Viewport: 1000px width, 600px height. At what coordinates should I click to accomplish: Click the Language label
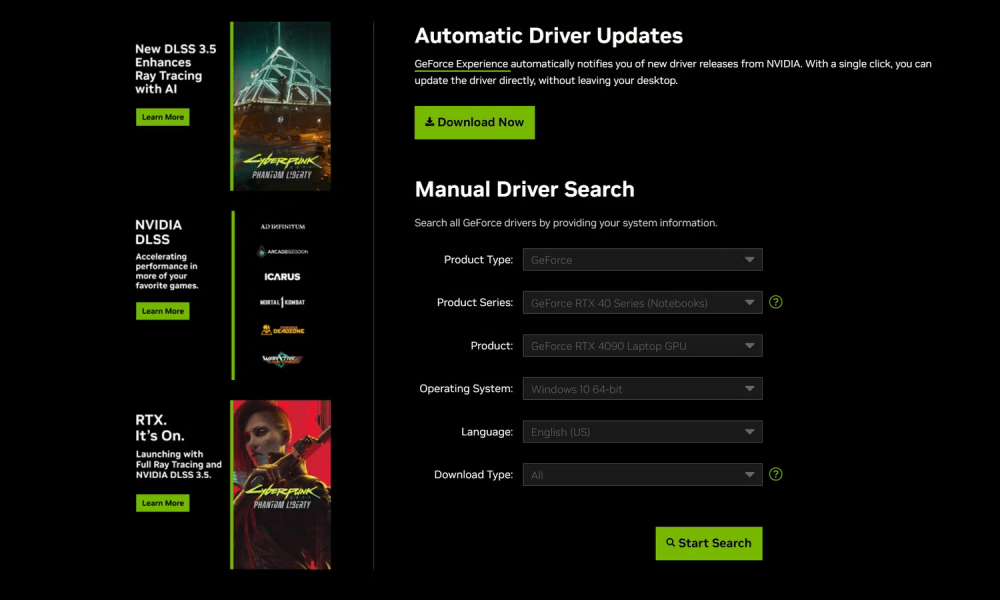point(487,432)
